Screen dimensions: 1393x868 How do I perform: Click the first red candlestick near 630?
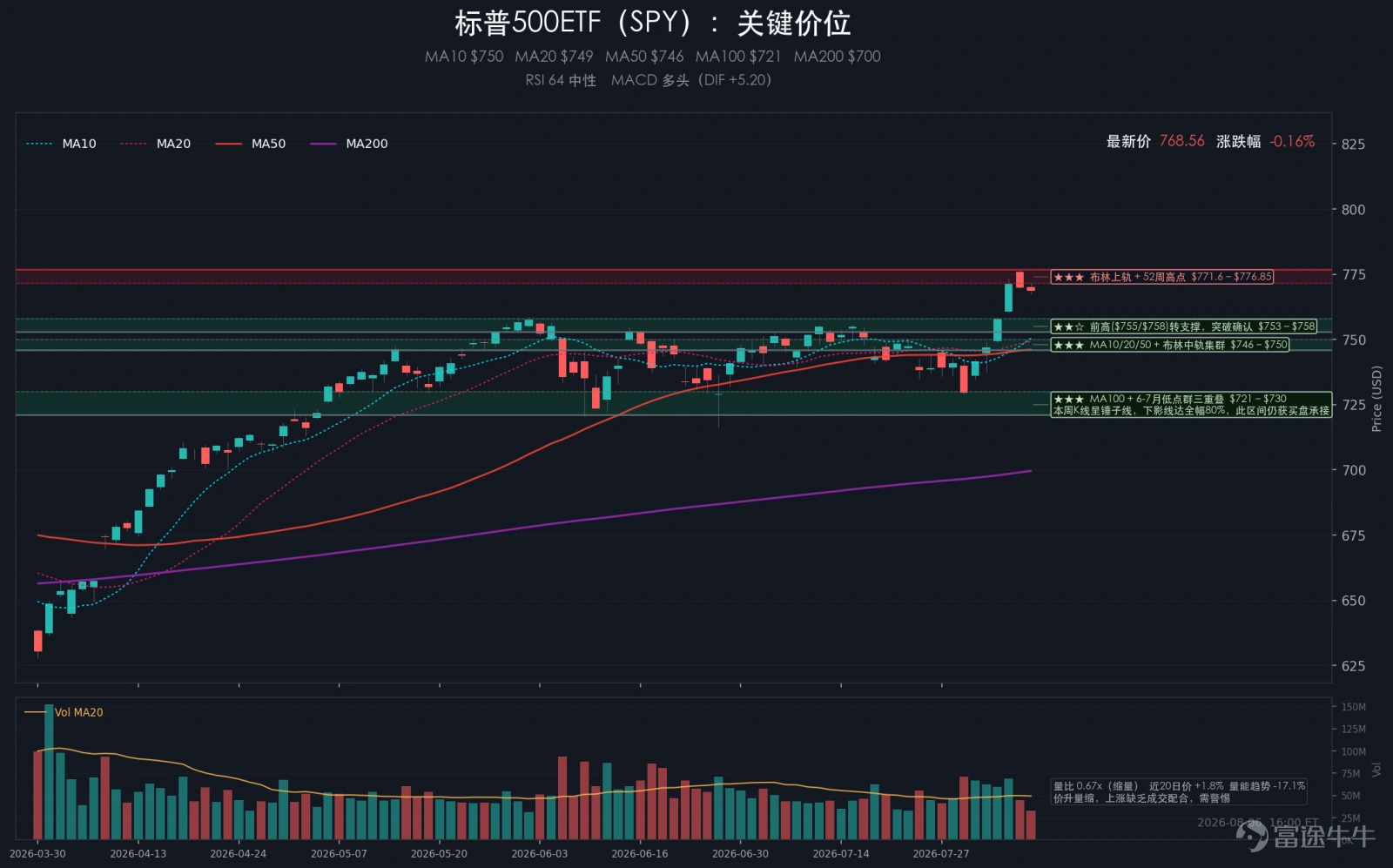[37, 641]
